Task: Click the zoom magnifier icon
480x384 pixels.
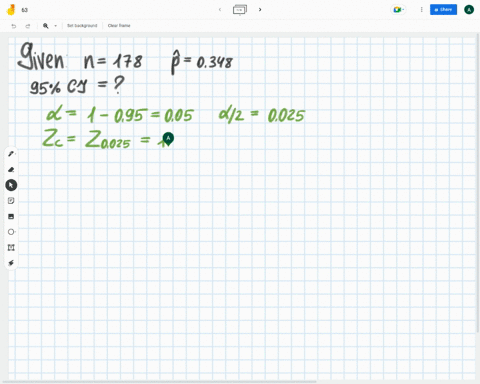Action: pos(46,26)
